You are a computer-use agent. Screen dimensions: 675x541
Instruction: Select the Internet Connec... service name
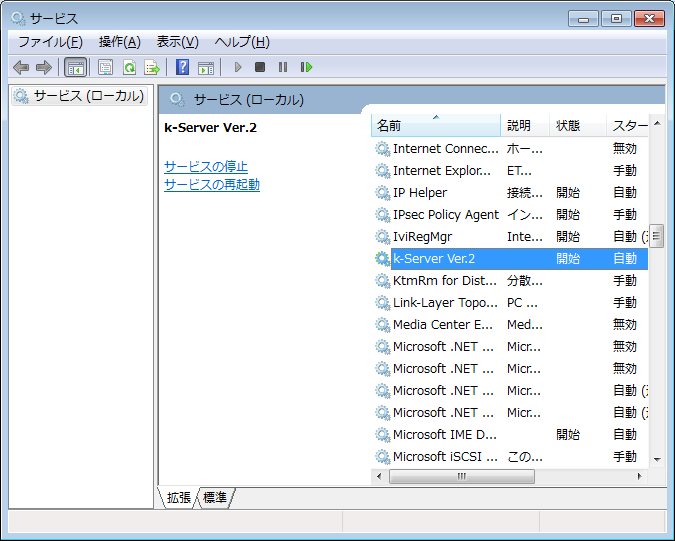click(446, 149)
